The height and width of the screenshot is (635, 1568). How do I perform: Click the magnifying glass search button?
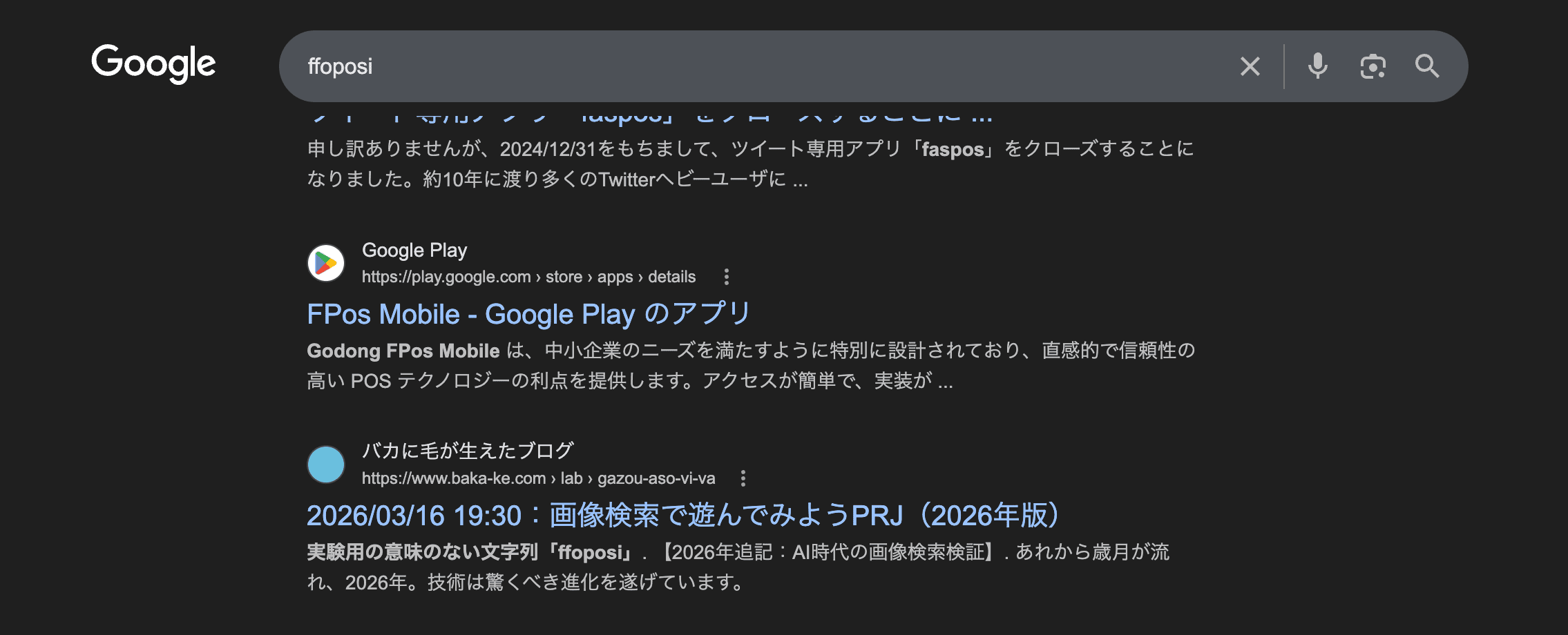1426,66
